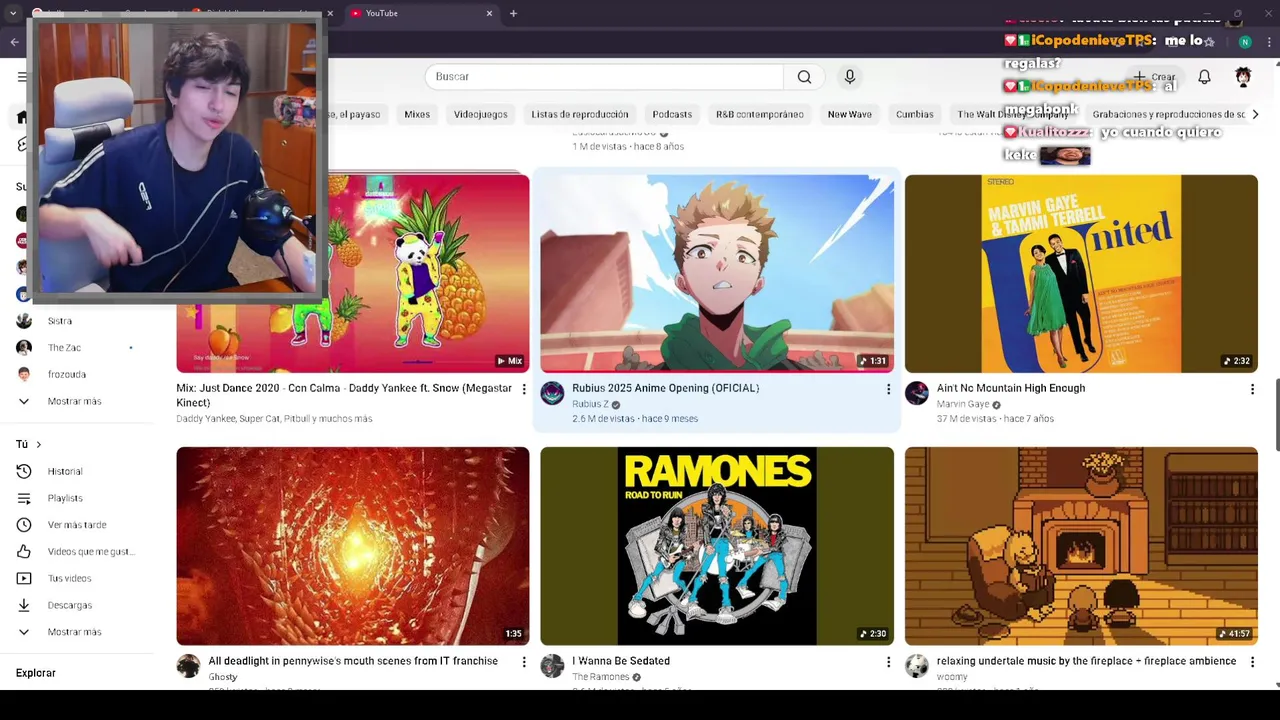Image resolution: width=1280 pixels, height=720 pixels.
Task: Show more chips with right arrow
Action: pos(1255,114)
